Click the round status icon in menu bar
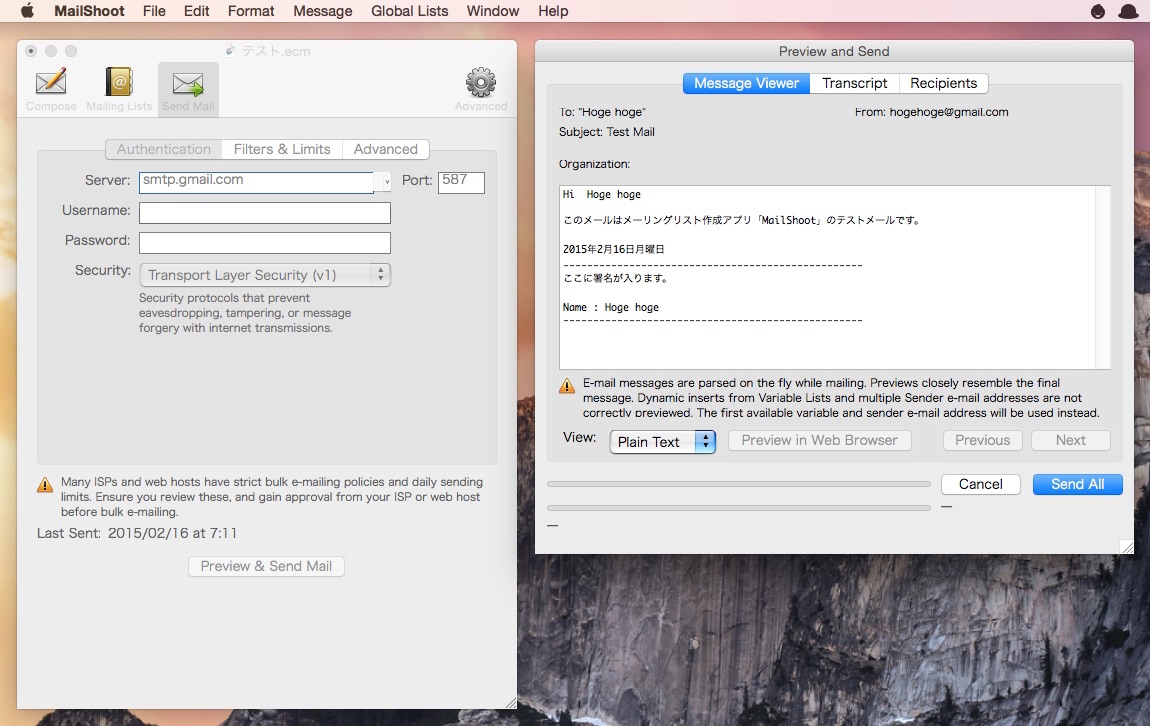The image size is (1150, 726). coord(1098,11)
